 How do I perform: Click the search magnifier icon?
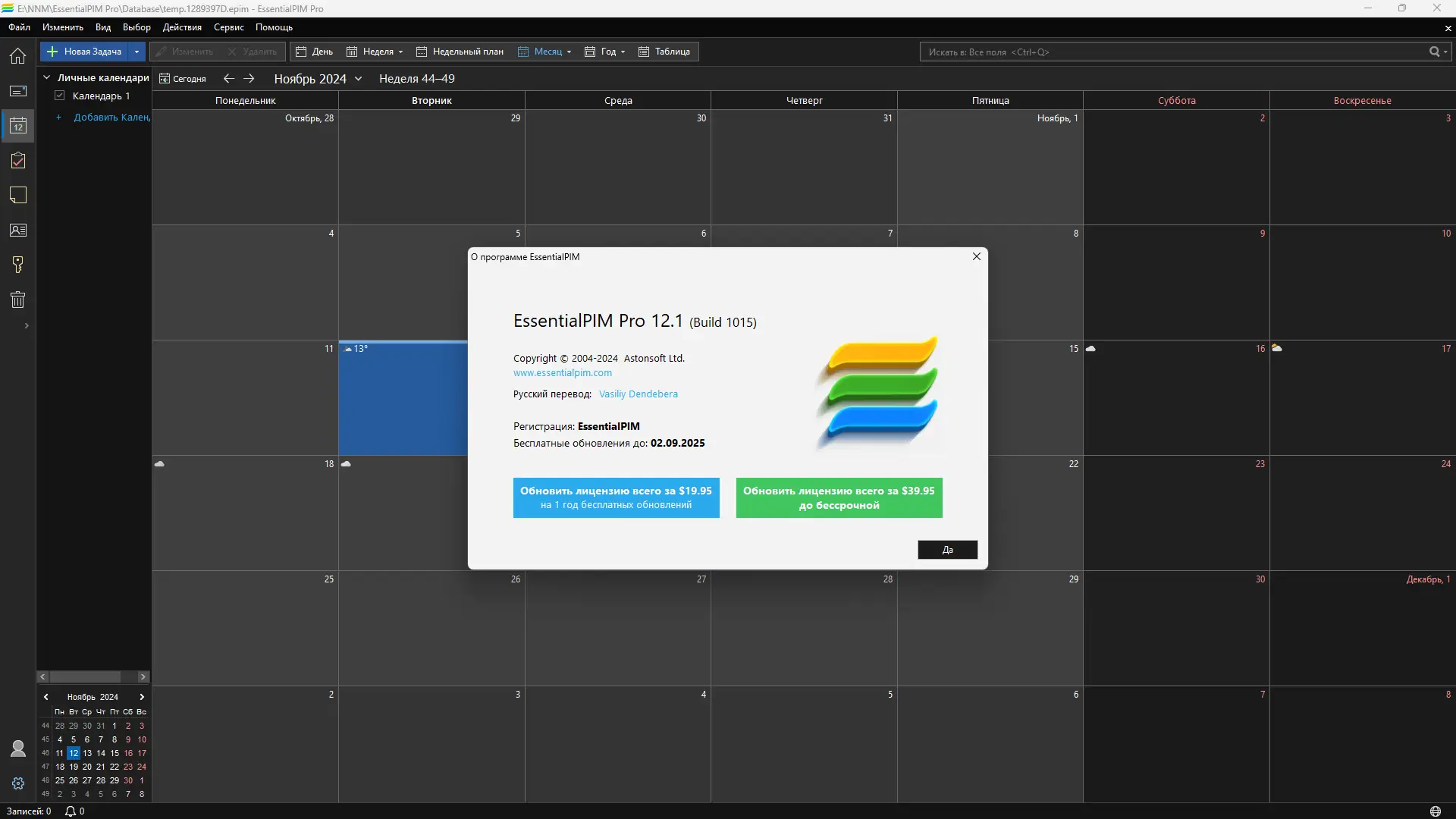[x=1436, y=52]
